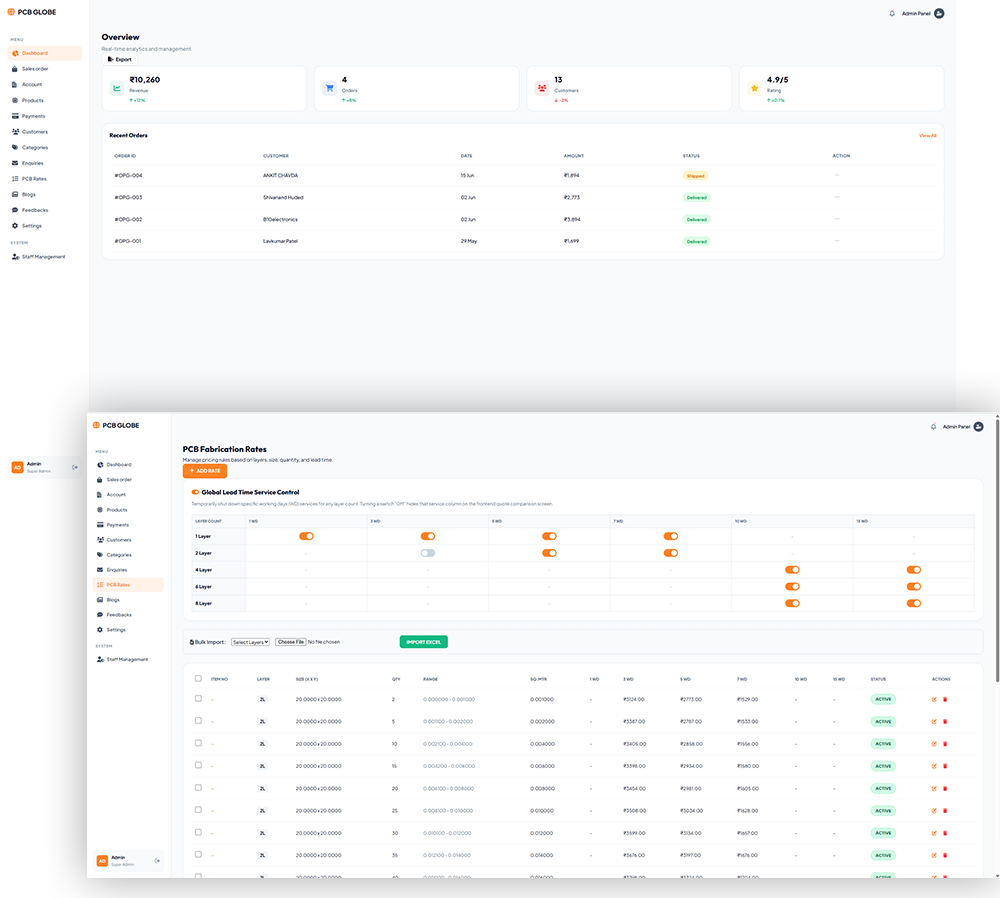Click the notification bell in the Overview header
The height and width of the screenshot is (898, 1000).
coord(892,13)
